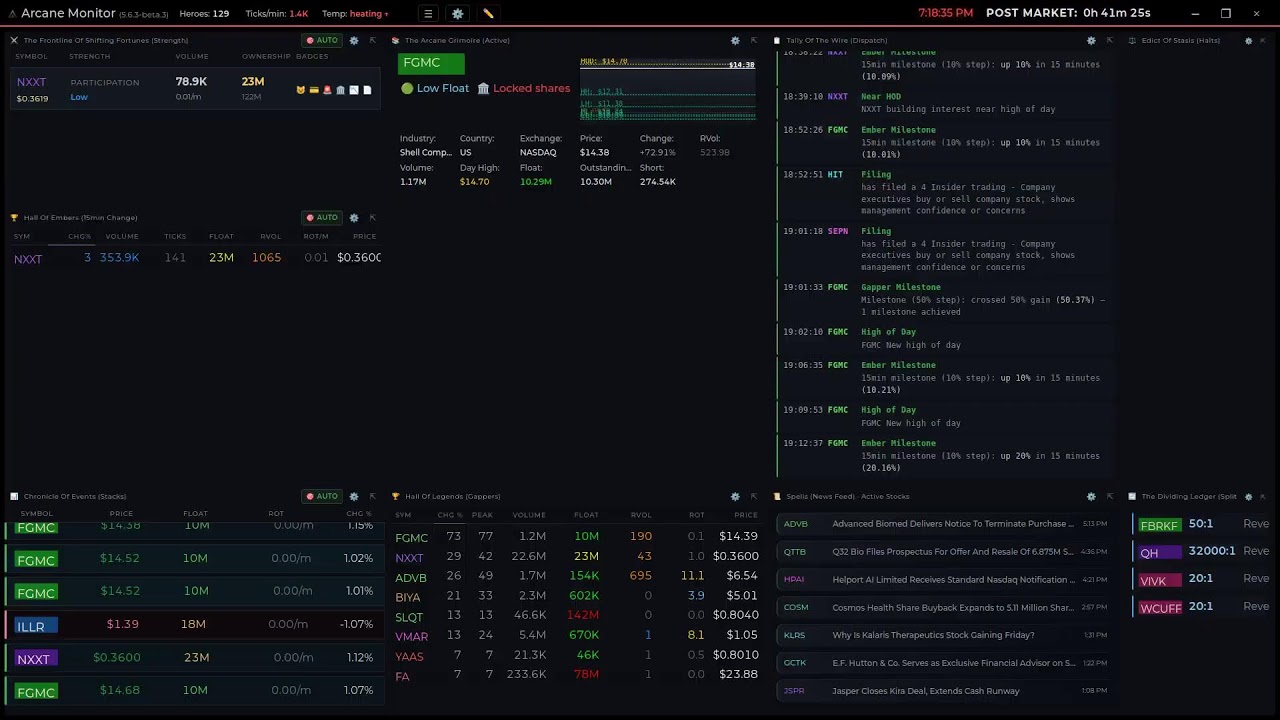The width and height of the screenshot is (1280, 720).
Task: Click pop-out arrow of Frontline Of Shifting Fortunes panel
Action: click(372, 40)
